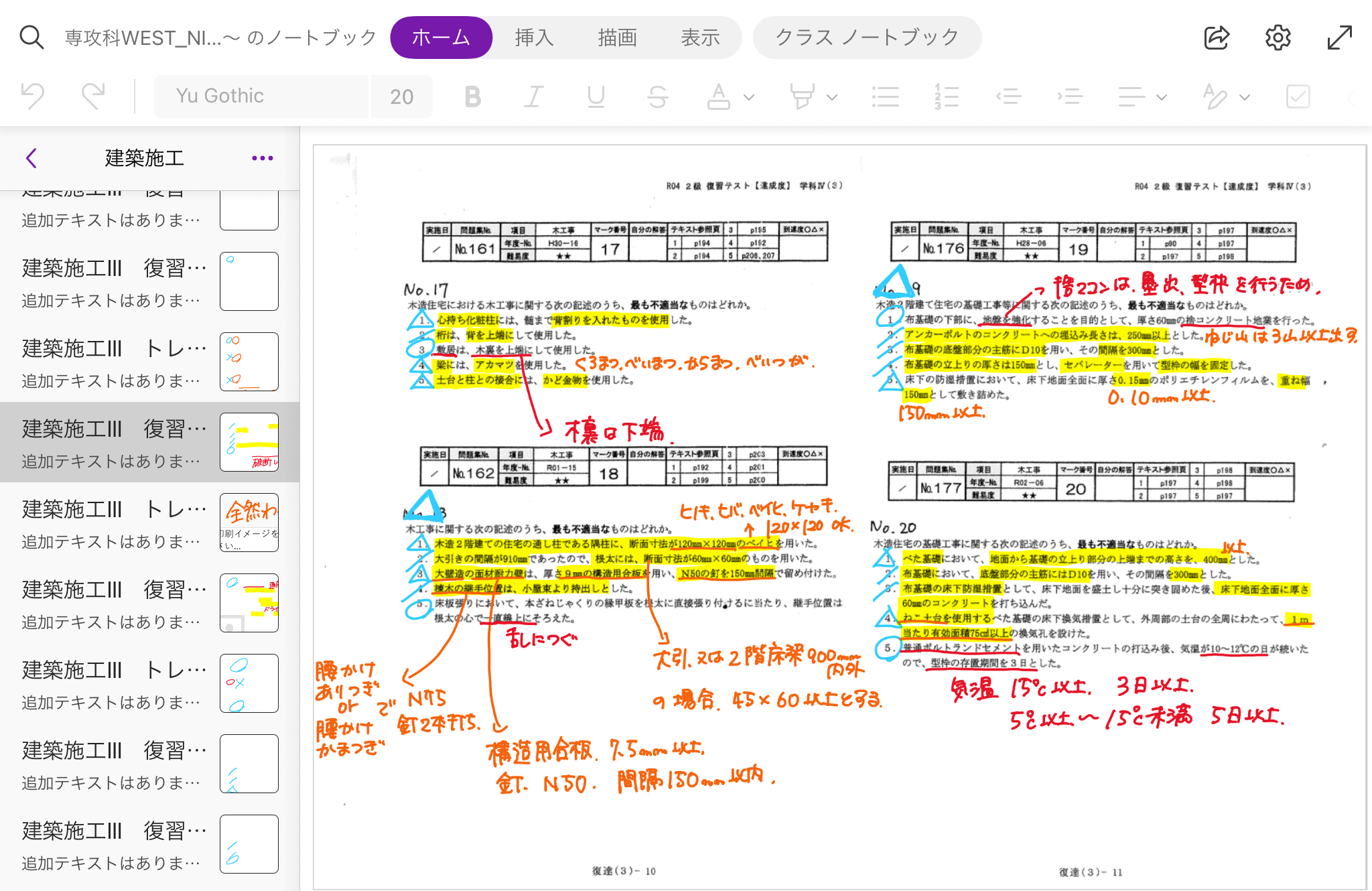
Task: Open page thumbnail with red and yellow marks
Action: pyautogui.click(x=249, y=603)
